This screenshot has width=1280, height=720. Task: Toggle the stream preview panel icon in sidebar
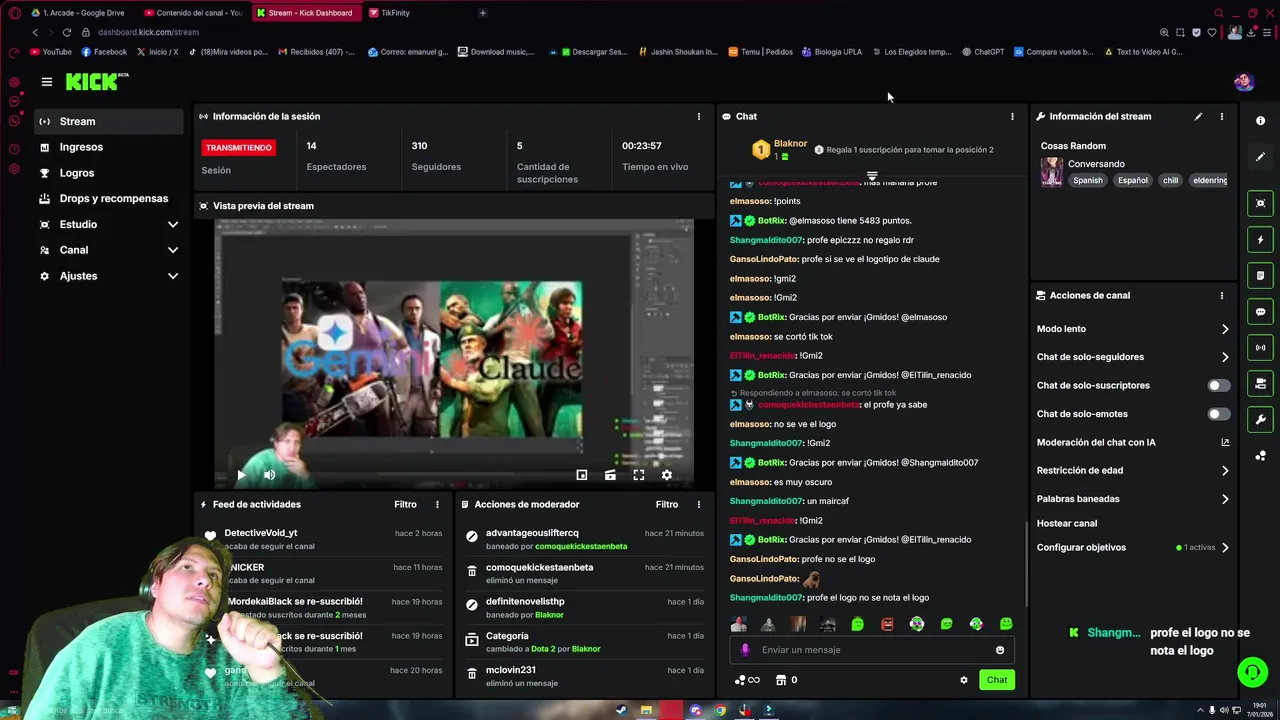click(x=1260, y=203)
